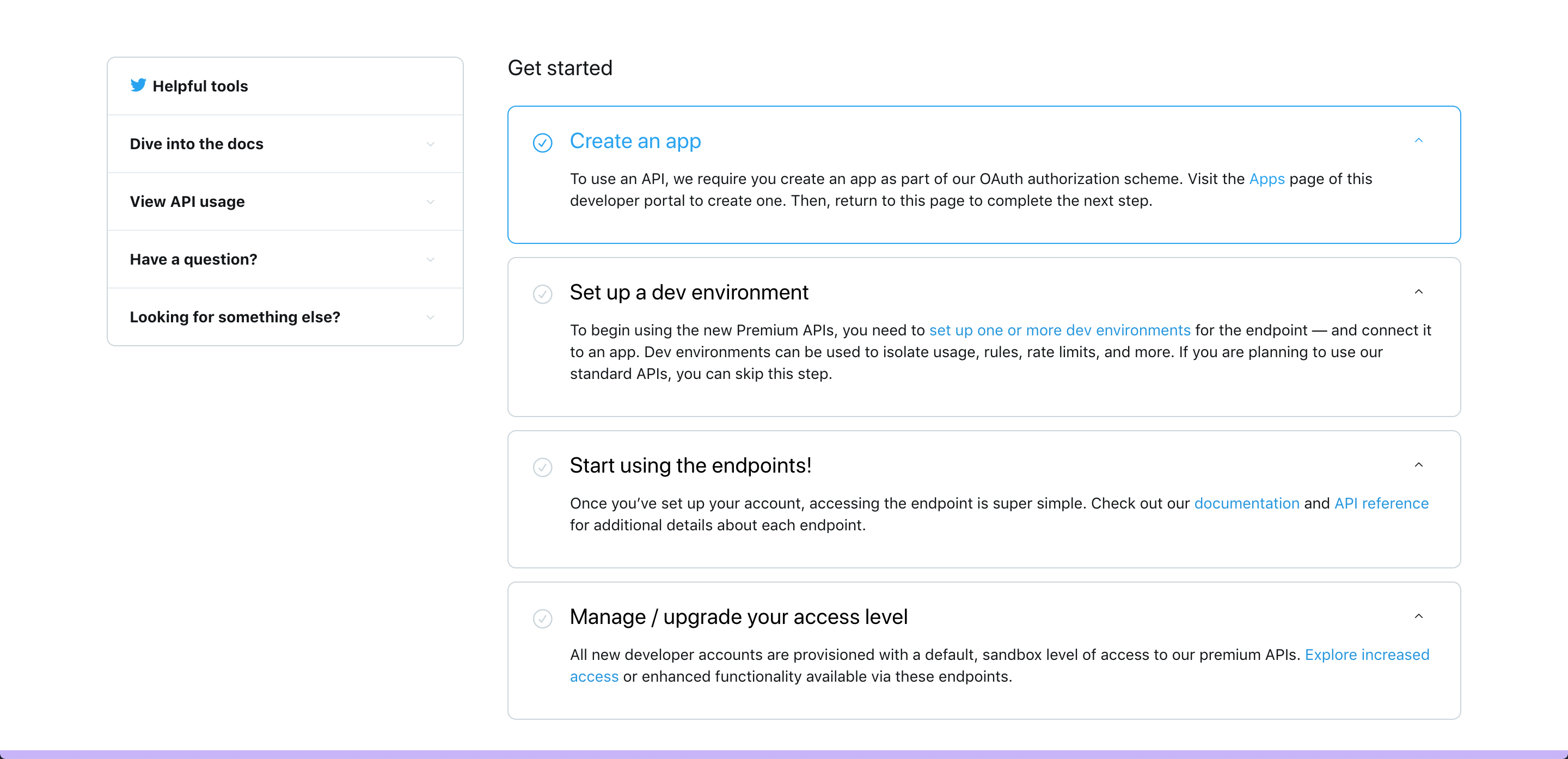Collapse Start using the endpoints chevron
This screenshot has width=1568, height=759.
[1418, 465]
